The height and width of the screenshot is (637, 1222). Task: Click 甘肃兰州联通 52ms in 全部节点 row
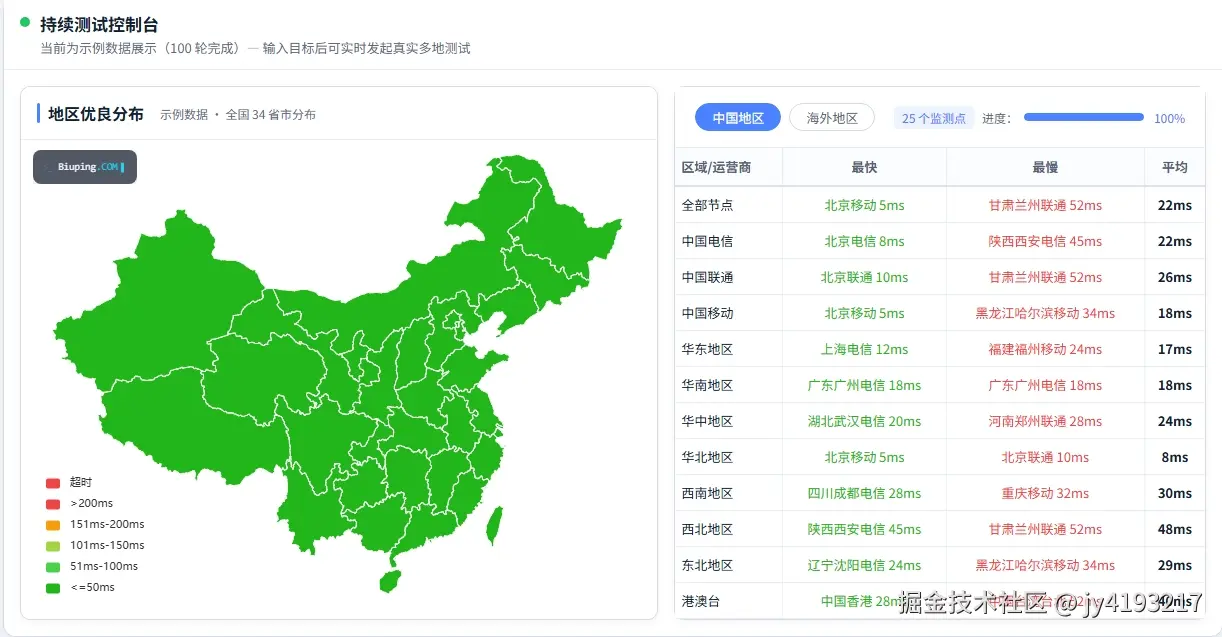(1045, 205)
